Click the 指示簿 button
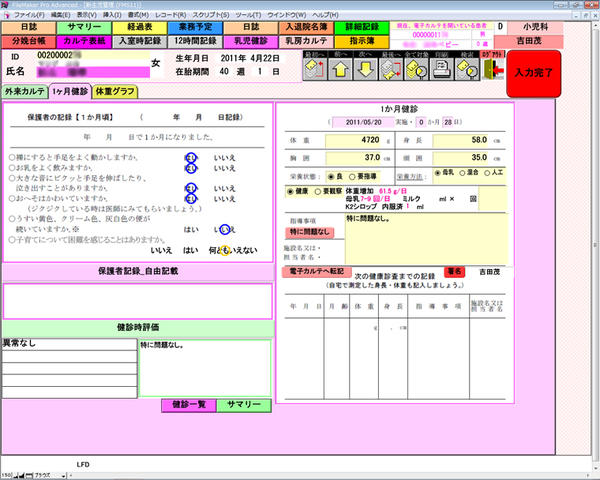Image resolution: width=600 pixels, height=480 pixels. [362, 41]
